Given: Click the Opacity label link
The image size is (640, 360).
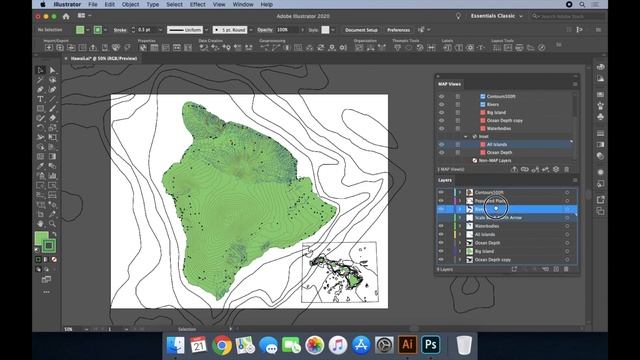Looking at the screenshot, I should [x=265, y=30].
